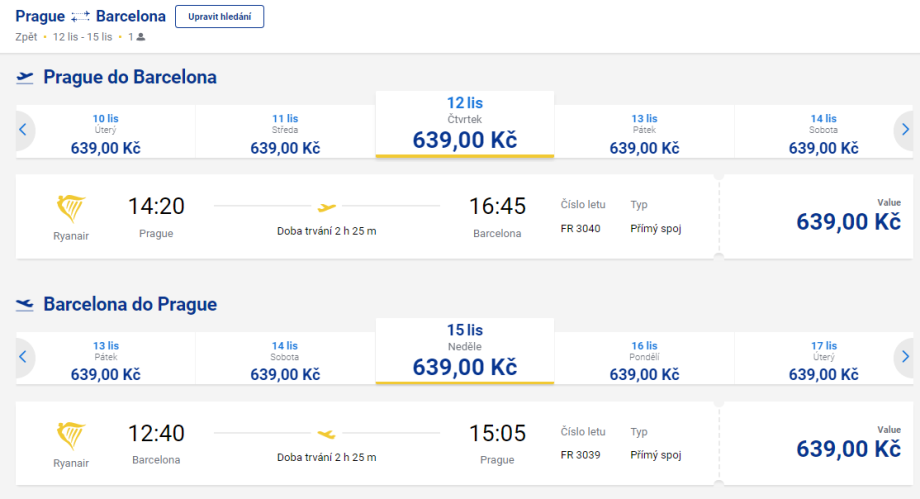Click the departing plane icon beside Prague do Barcelona

click(x=25, y=78)
